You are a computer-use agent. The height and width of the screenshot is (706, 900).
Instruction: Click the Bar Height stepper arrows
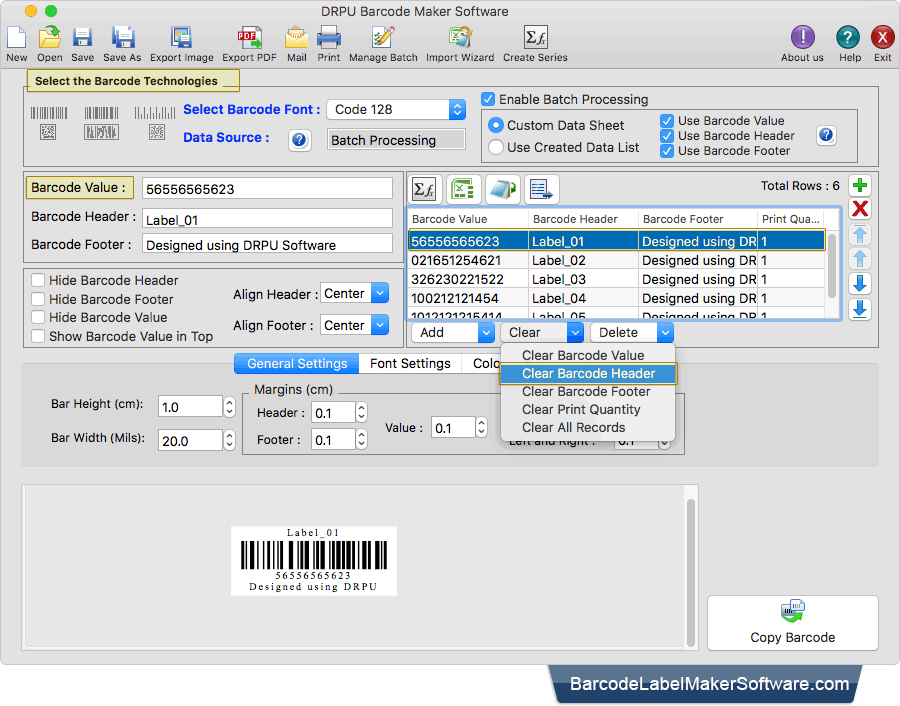230,407
